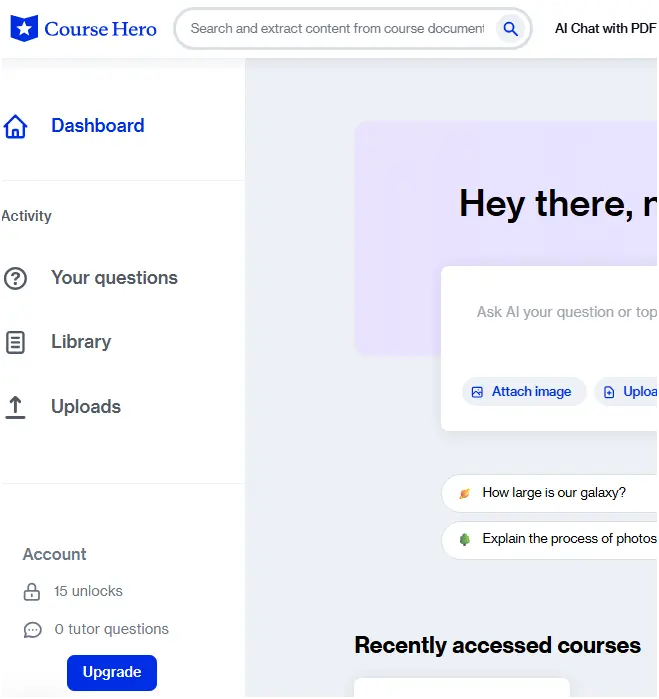
Task: Open the Dashboard menu item
Action: 98,126
